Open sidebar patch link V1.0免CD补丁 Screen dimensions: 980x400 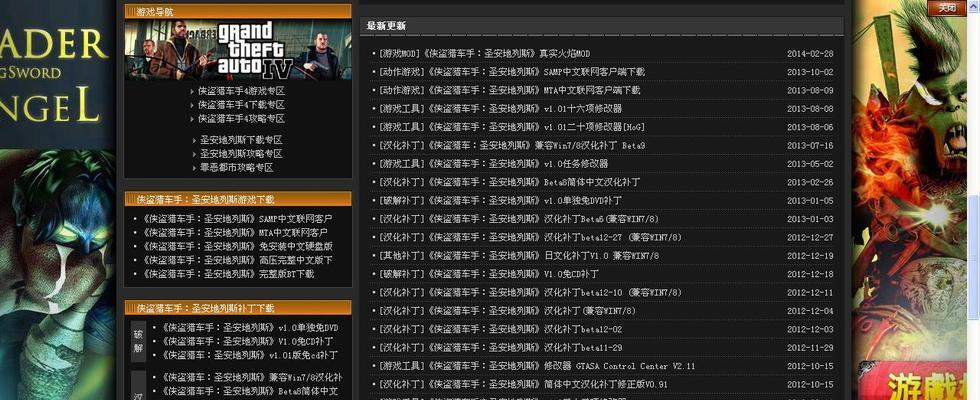tap(247, 341)
